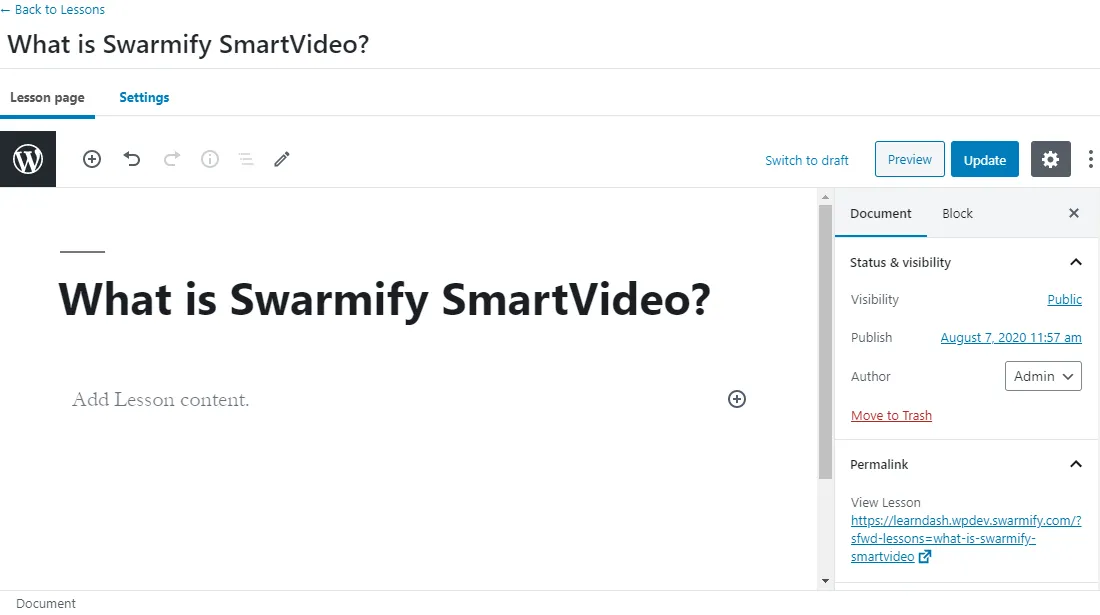Open the three-dot more options menu
The height and width of the screenshot is (615, 1100).
[1090, 159]
